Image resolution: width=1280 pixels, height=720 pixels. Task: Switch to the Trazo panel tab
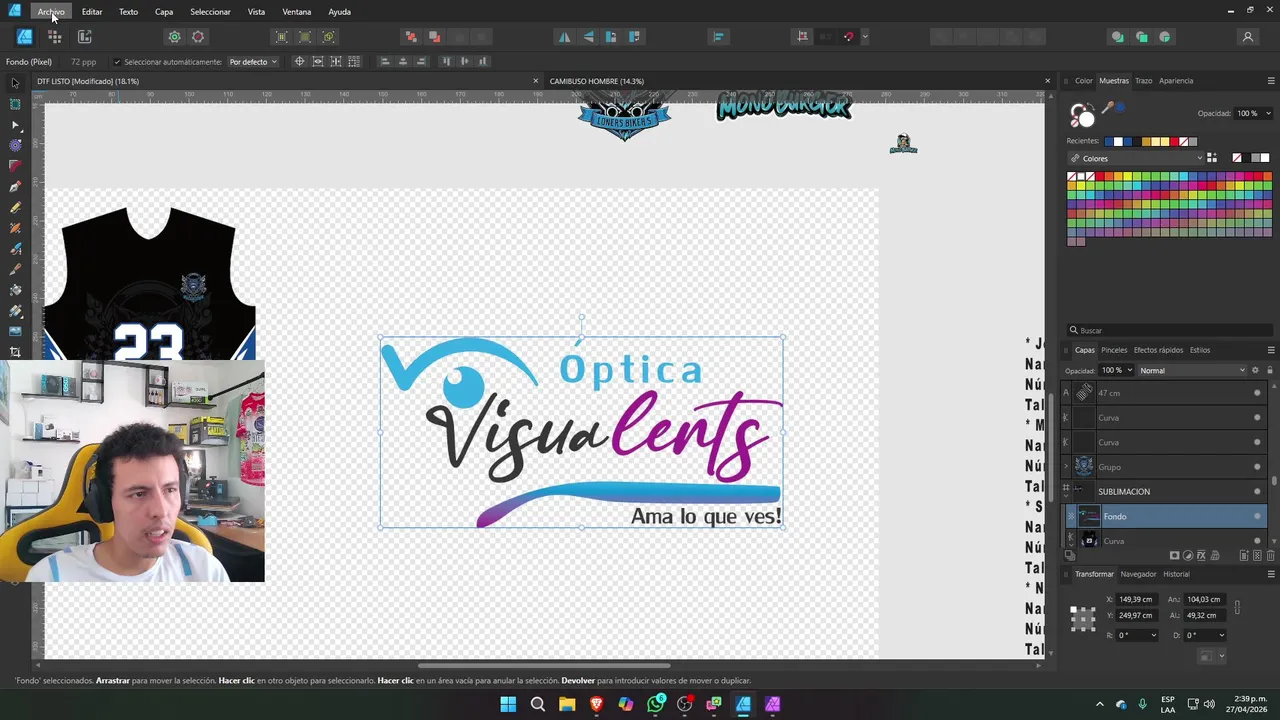tap(1143, 81)
